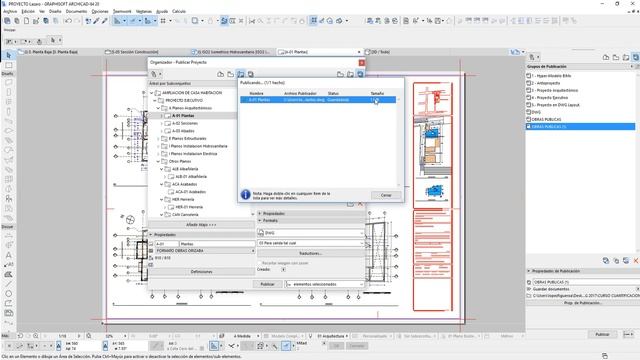The image size is (640, 360).
Task: Open the DWG format dropdown
Action: point(311,233)
